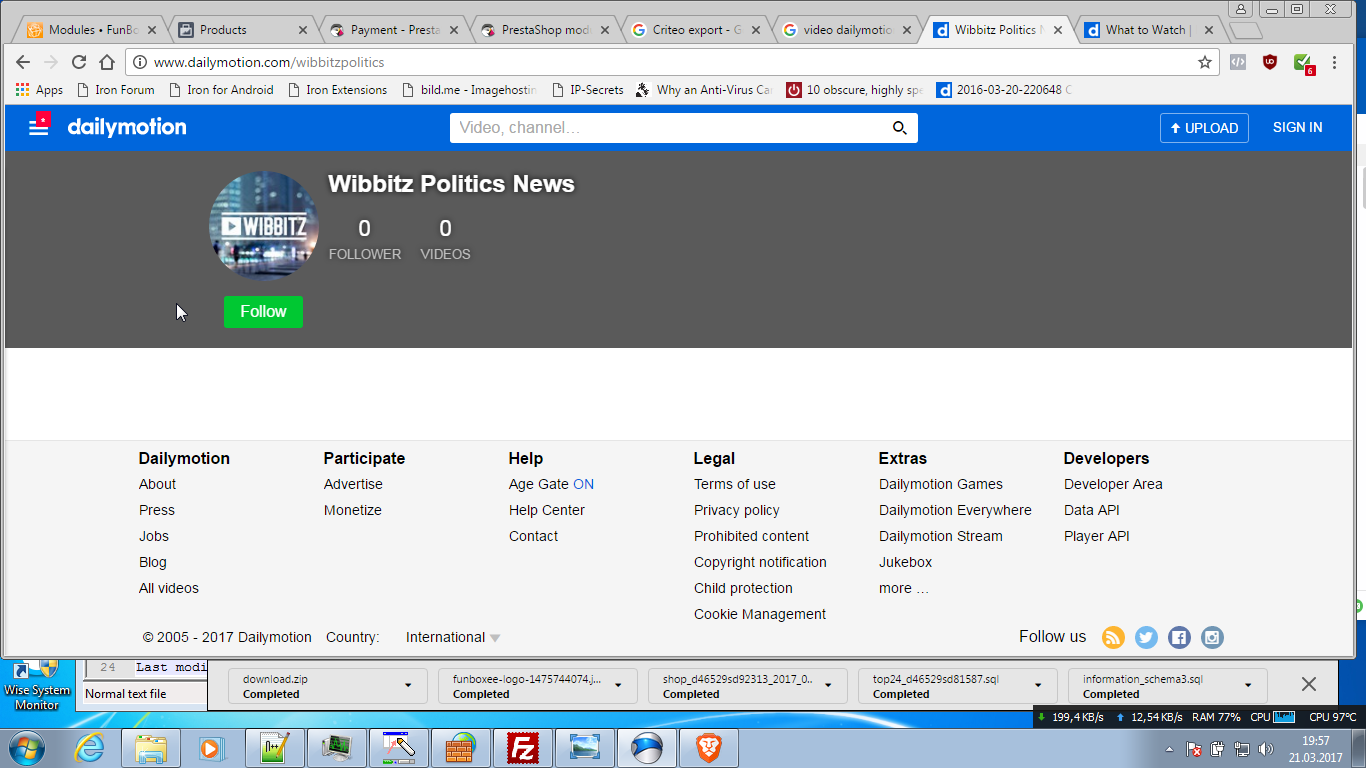Close the downloads bar
This screenshot has width=1366, height=768.
click(1308, 685)
